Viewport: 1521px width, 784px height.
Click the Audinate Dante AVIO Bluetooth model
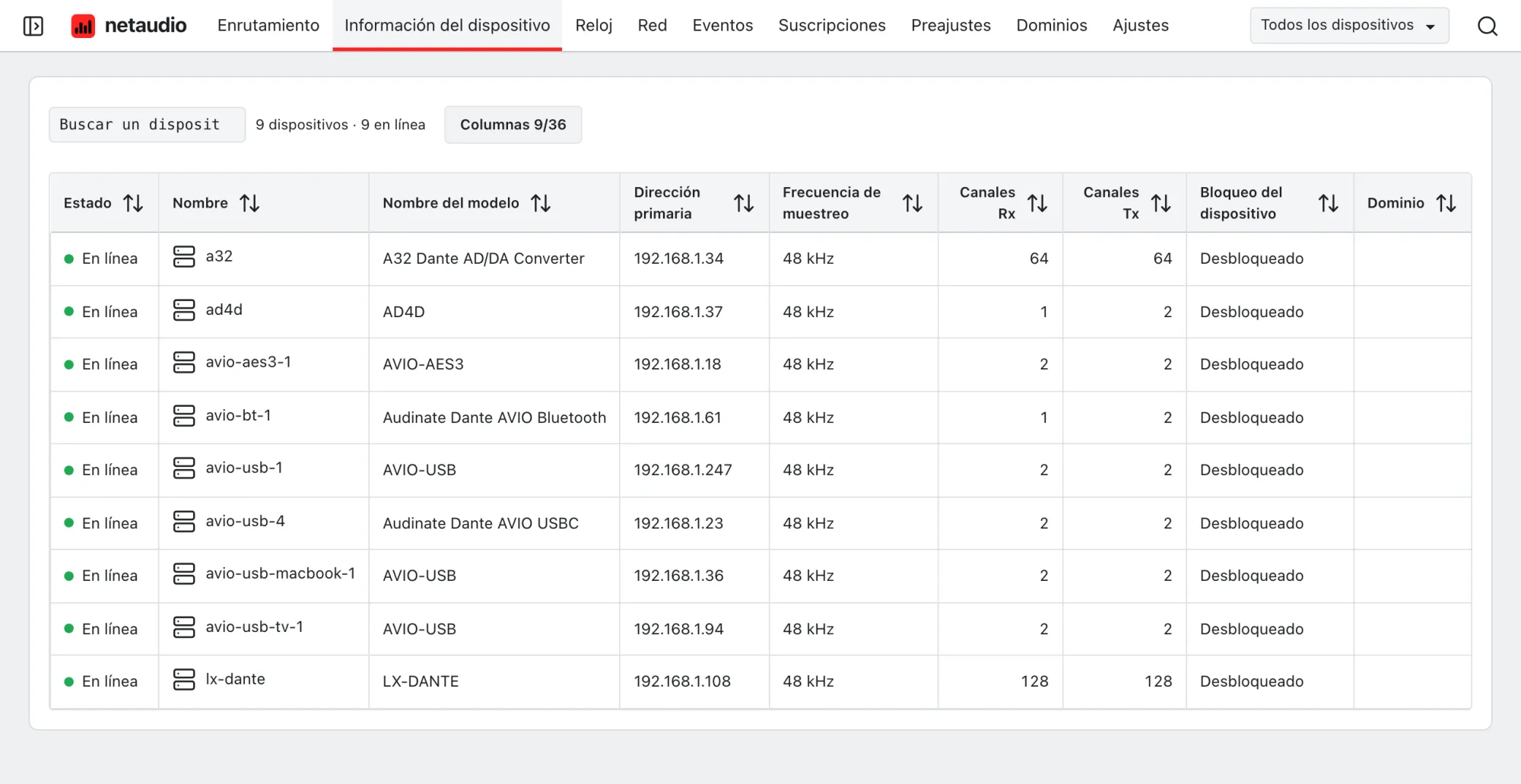point(494,417)
